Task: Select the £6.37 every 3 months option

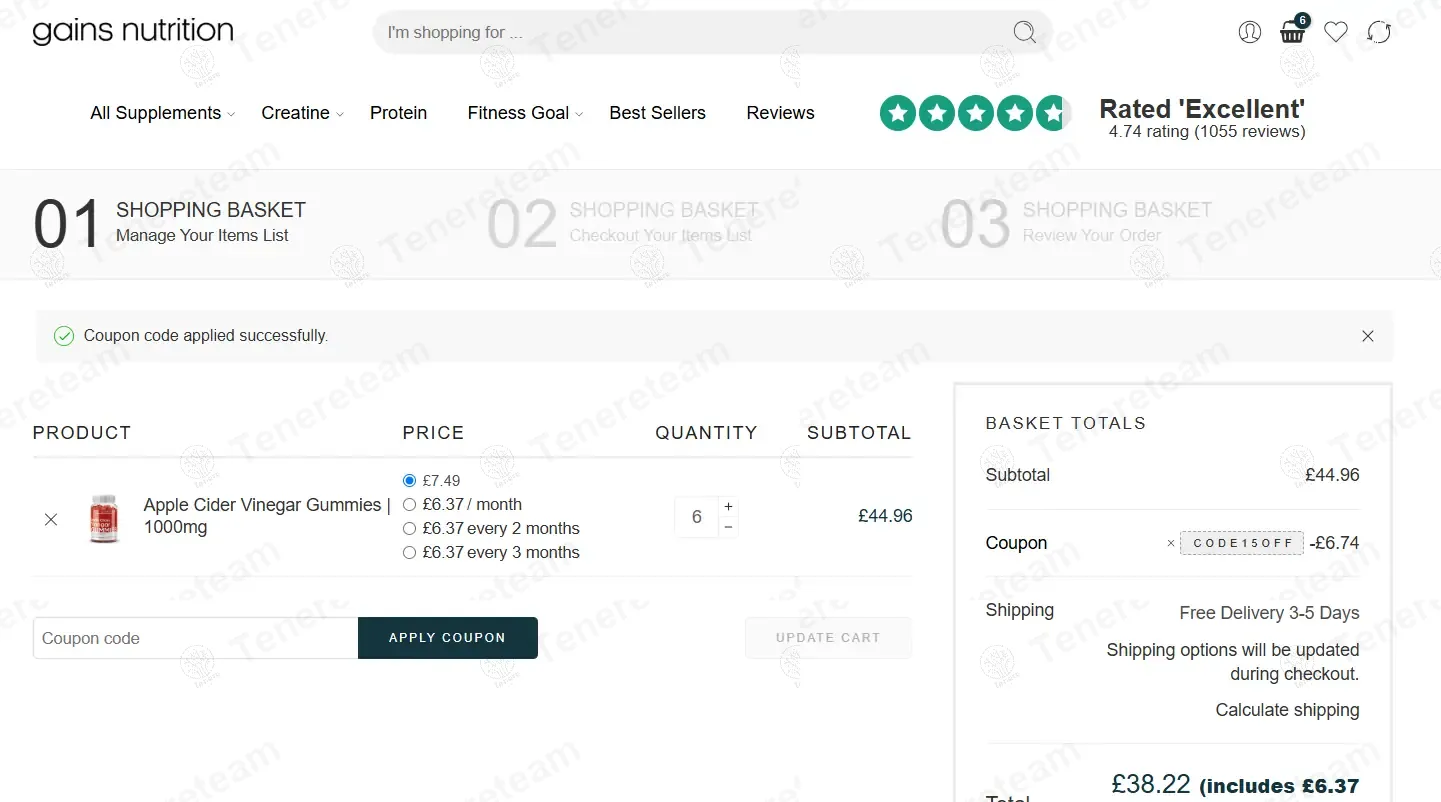Action: coord(409,553)
